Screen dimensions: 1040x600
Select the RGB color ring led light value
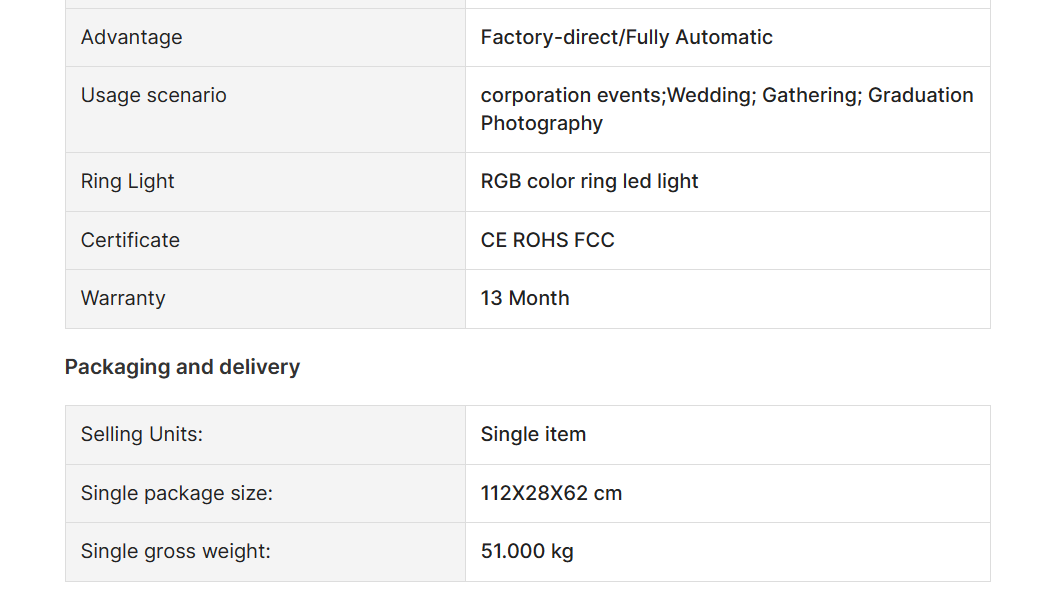pyautogui.click(x=589, y=182)
